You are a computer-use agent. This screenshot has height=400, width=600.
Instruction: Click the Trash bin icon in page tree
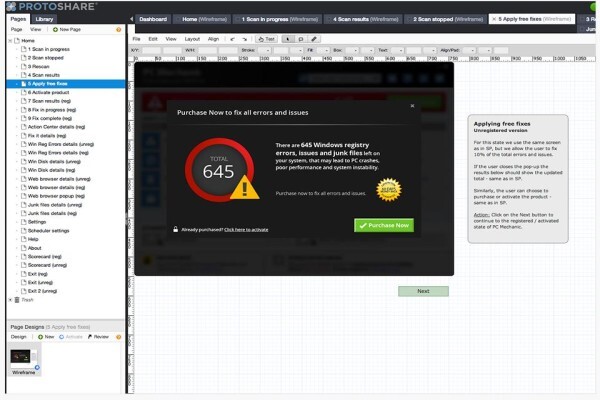pyautogui.click(x=17, y=300)
